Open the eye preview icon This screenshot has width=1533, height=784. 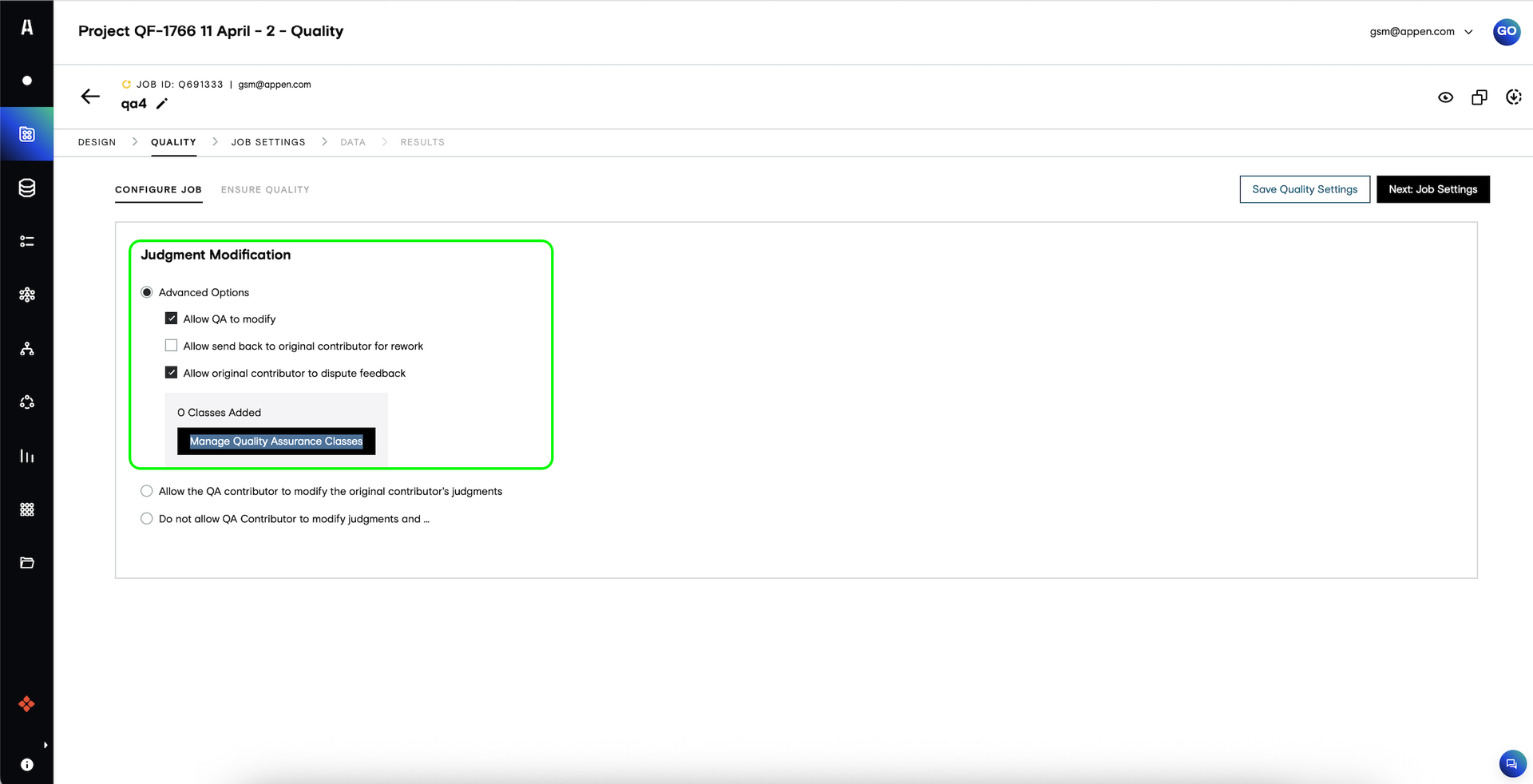pos(1445,97)
